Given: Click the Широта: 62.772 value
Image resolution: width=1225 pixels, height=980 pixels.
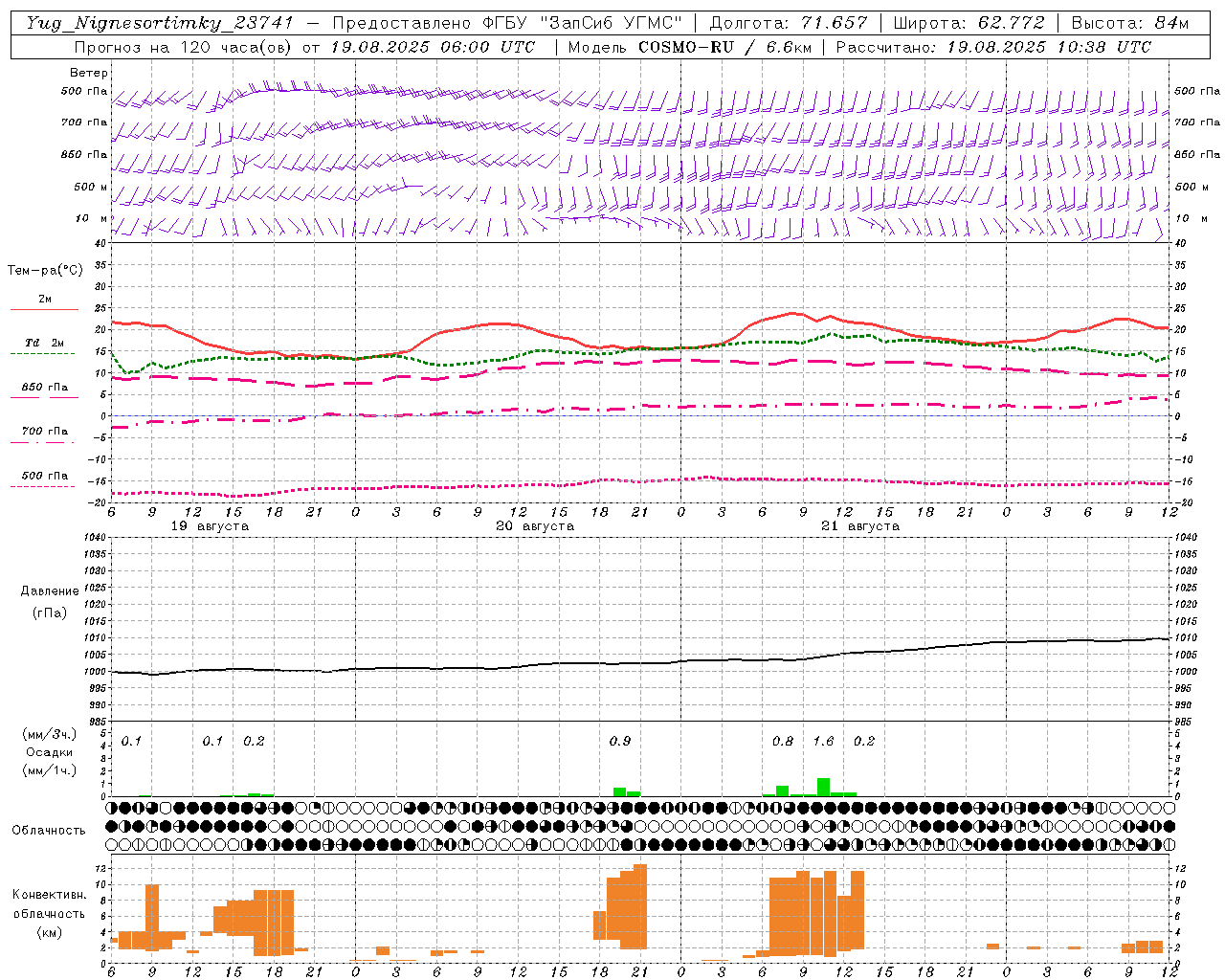Looking at the screenshot, I should point(969,23).
